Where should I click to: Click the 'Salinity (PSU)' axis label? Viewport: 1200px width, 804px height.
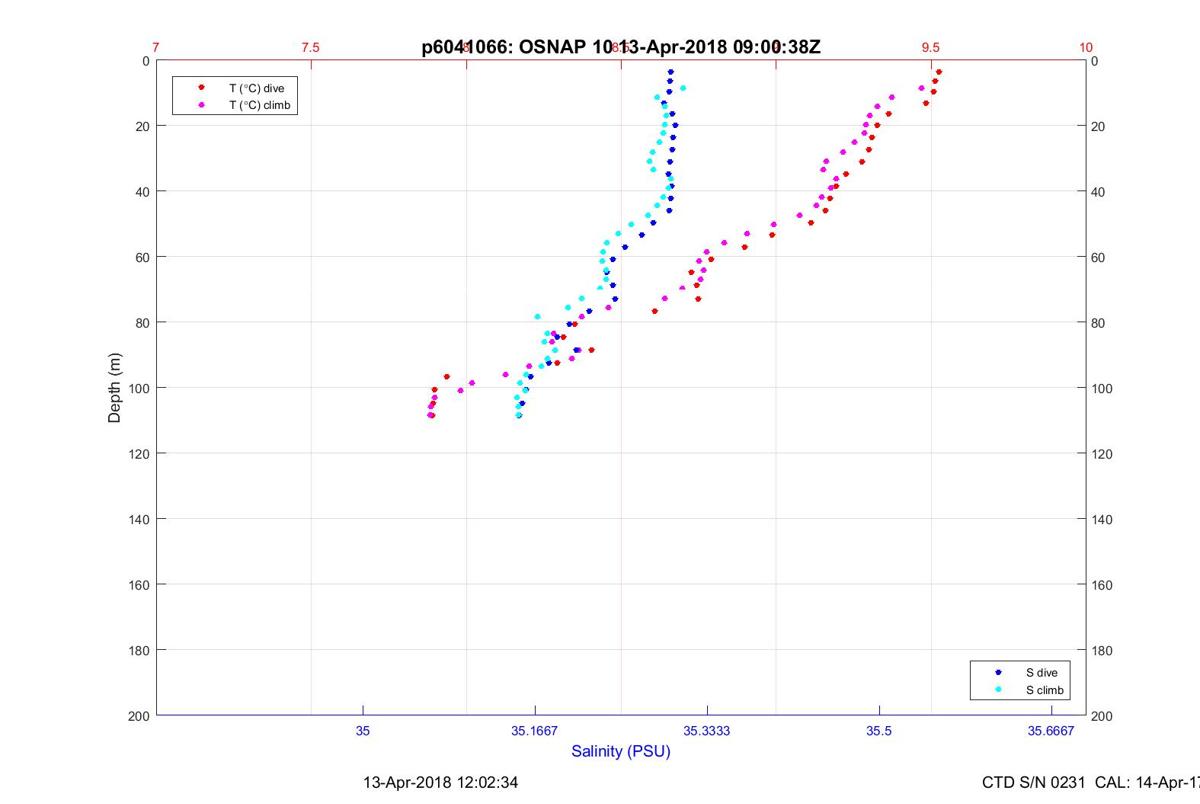[621, 751]
